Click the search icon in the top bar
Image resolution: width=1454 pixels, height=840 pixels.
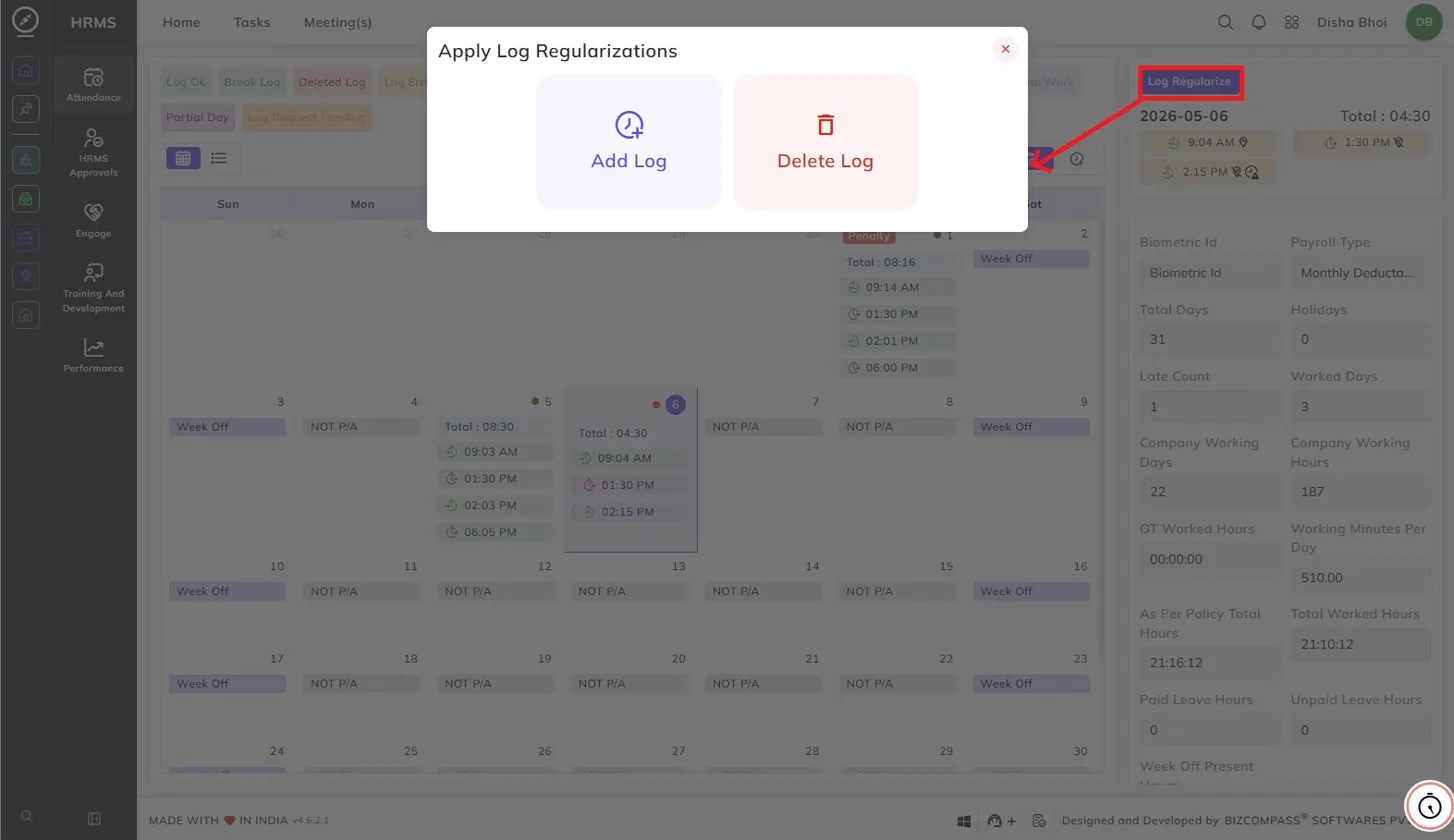pos(1225,22)
